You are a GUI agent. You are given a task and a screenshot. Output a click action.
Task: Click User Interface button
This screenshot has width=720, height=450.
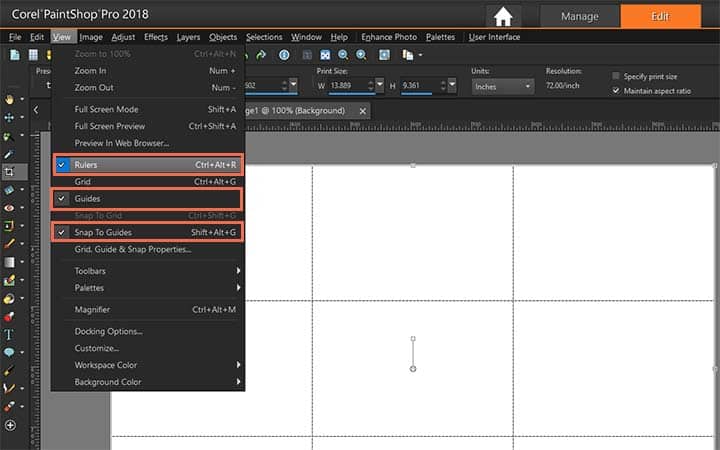tap(494, 37)
